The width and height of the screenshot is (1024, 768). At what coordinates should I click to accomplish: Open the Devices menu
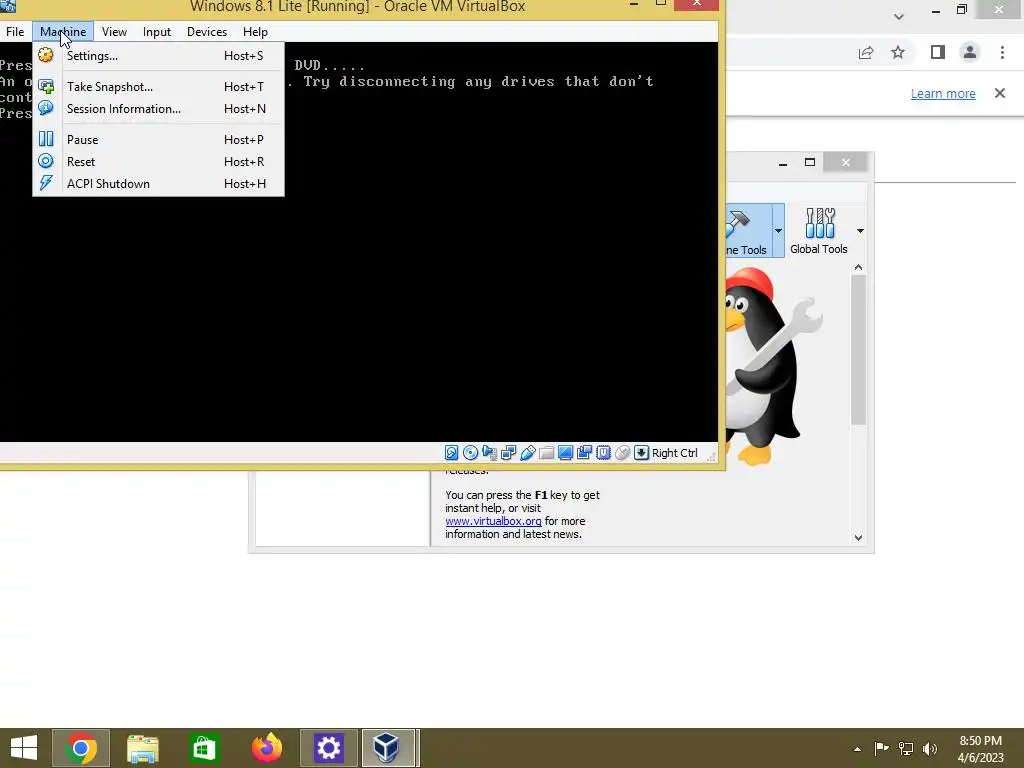[x=207, y=31]
